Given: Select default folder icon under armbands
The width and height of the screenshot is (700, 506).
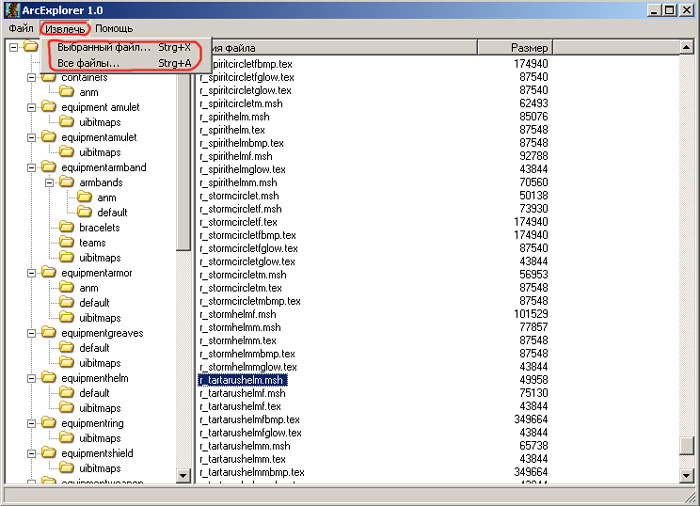Looking at the screenshot, I should 84,212.
